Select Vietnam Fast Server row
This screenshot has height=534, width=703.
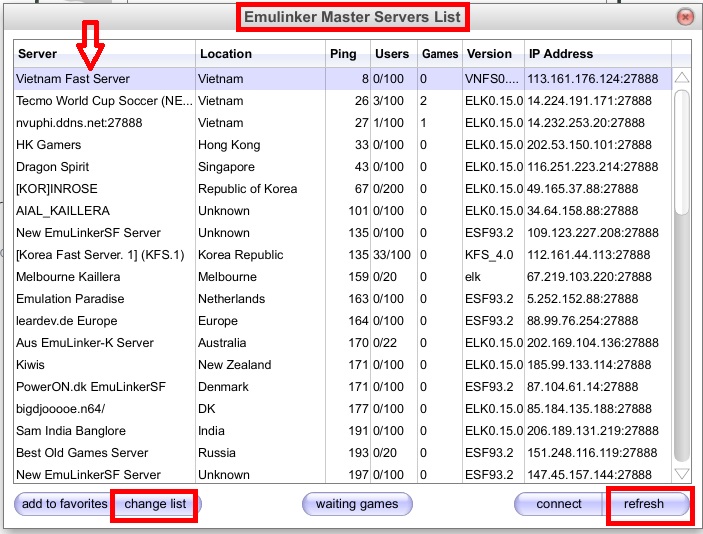[343, 79]
